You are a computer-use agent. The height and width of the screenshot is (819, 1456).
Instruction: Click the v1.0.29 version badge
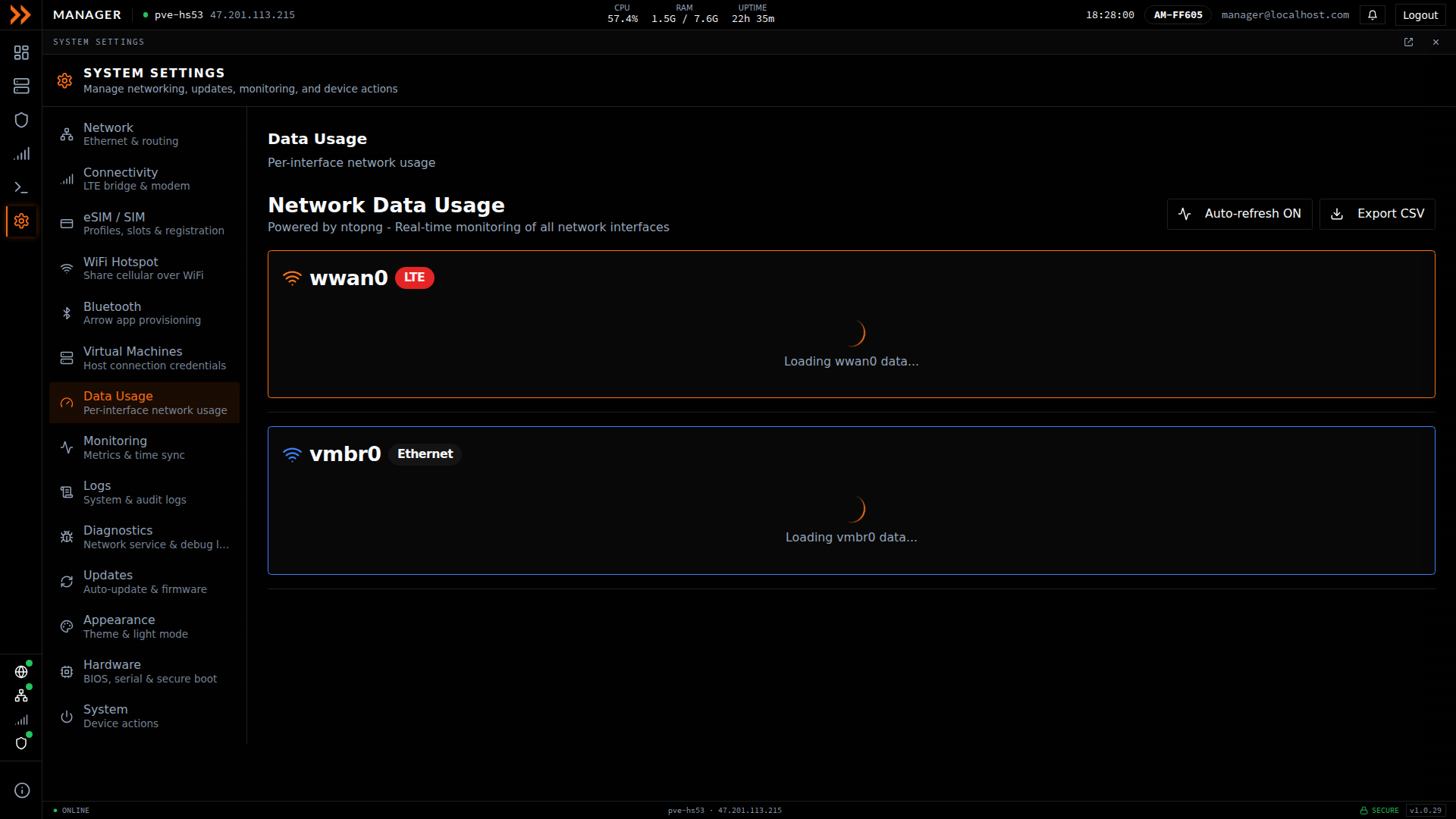[1425, 811]
